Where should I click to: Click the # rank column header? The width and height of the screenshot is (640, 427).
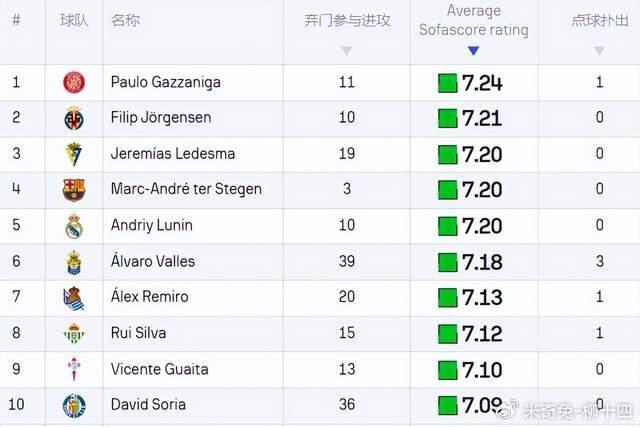point(16,20)
